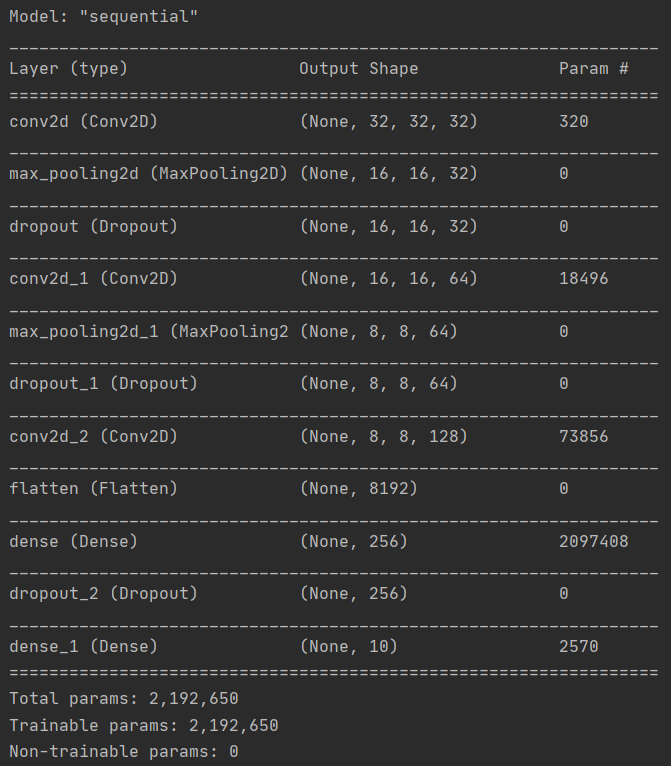Click the dense_1 (Dense) layer name
The image size is (671, 766).
[83, 646]
